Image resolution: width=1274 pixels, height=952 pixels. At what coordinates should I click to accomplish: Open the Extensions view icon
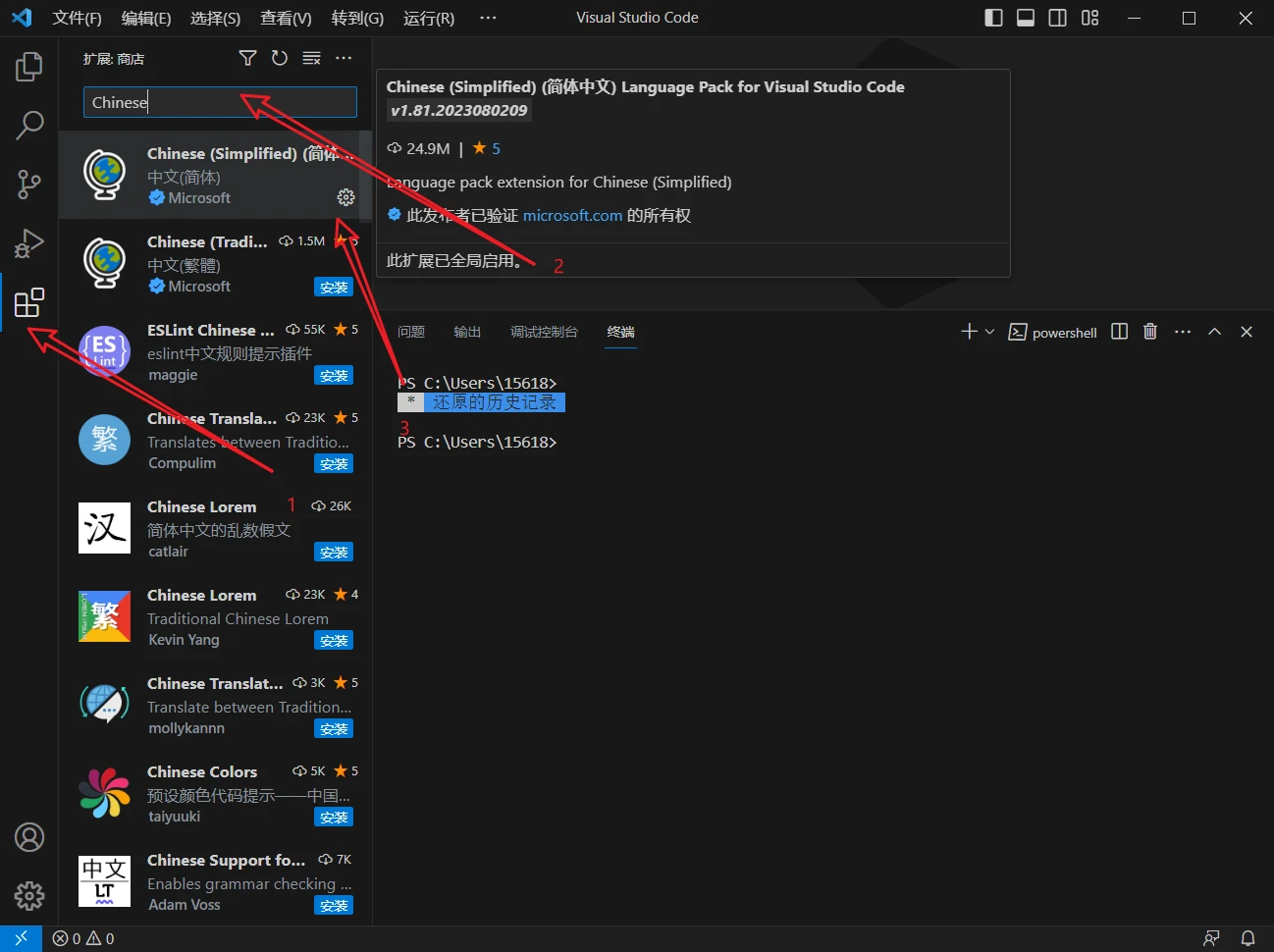[x=29, y=302]
